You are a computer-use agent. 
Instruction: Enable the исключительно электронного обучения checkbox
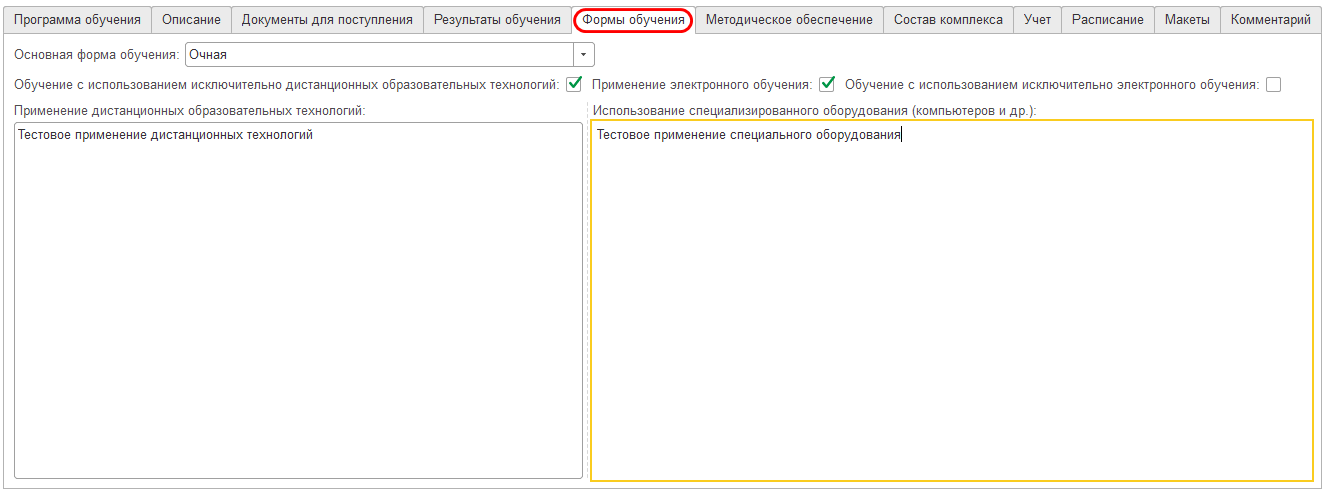pos(1273,85)
